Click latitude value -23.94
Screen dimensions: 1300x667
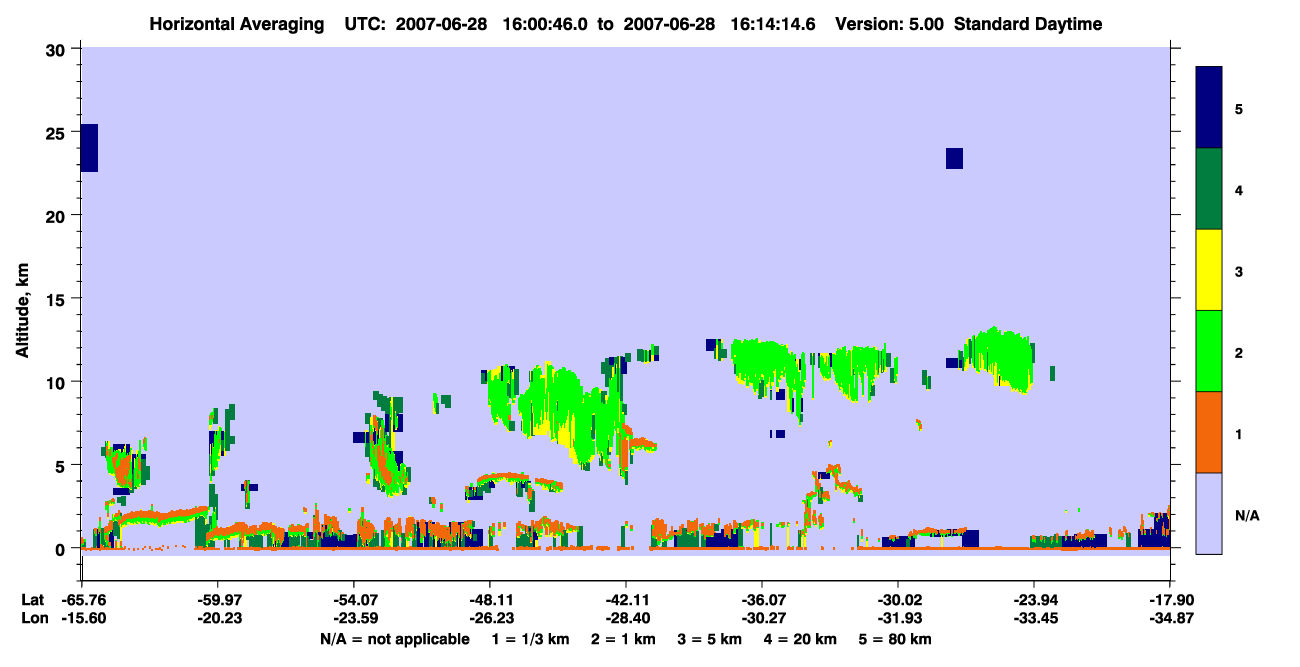[x=1034, y=600]
